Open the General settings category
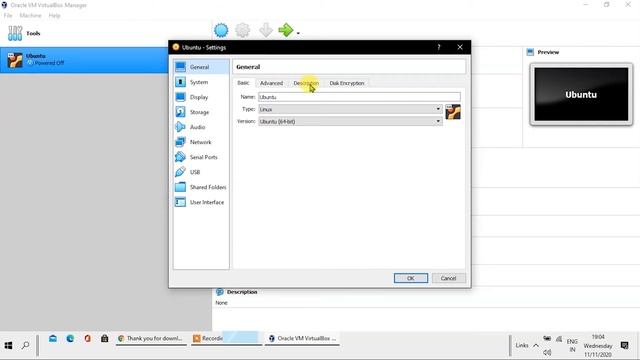The height and width of the screenshot is (360, 640). point(201,67)
